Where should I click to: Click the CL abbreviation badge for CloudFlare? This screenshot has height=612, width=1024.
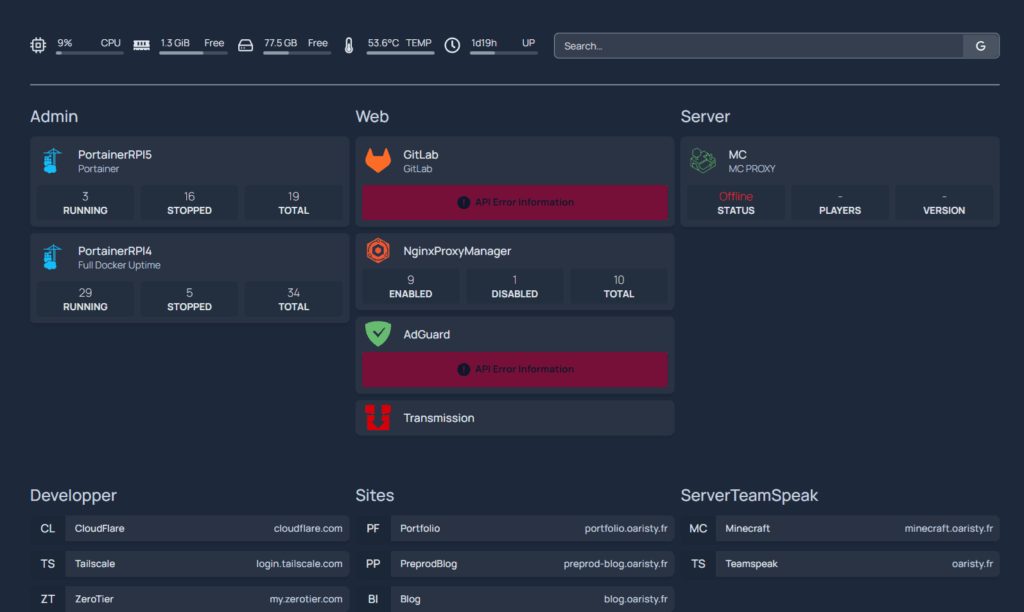coord(48,528)
